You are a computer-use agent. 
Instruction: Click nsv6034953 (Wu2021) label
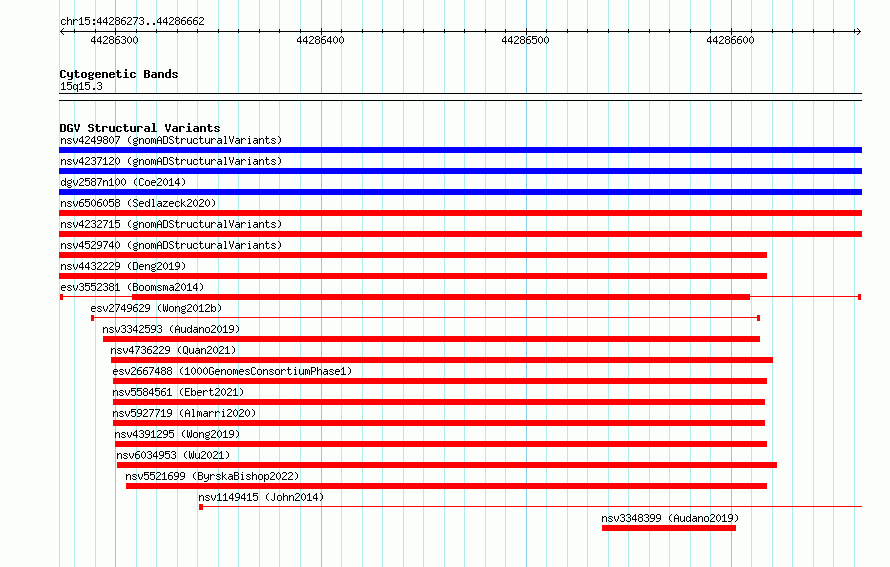(173, 455)
